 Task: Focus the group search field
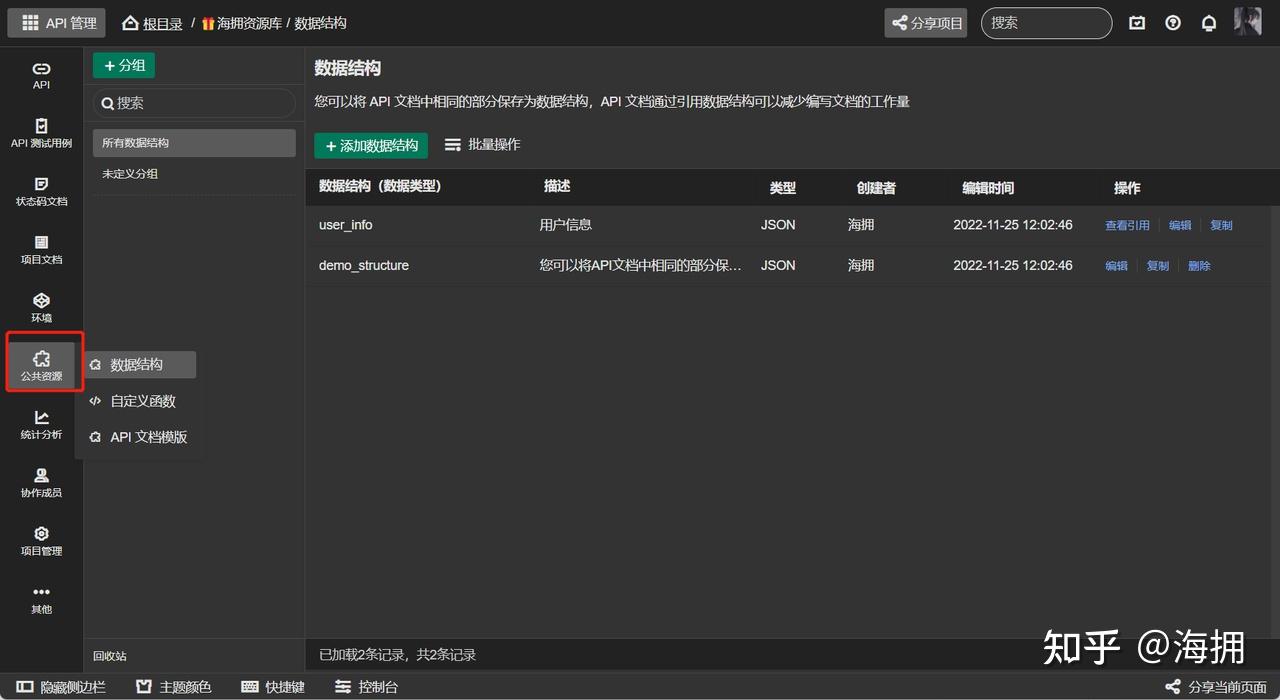(195, 103)
